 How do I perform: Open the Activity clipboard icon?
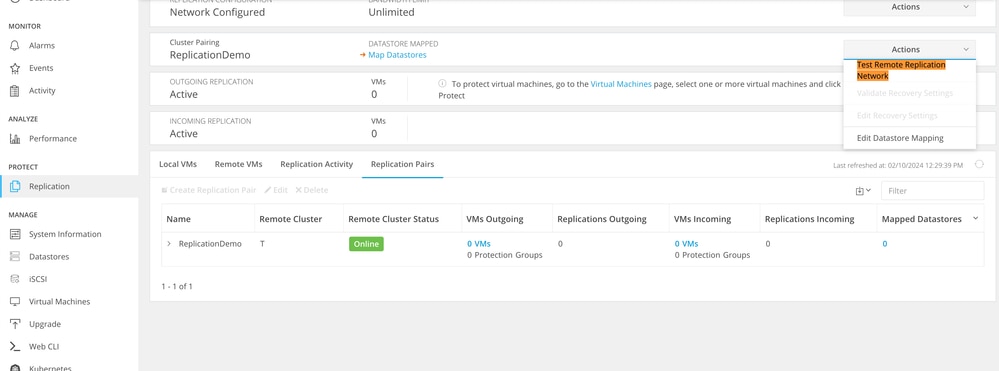[x=15, y=91]
